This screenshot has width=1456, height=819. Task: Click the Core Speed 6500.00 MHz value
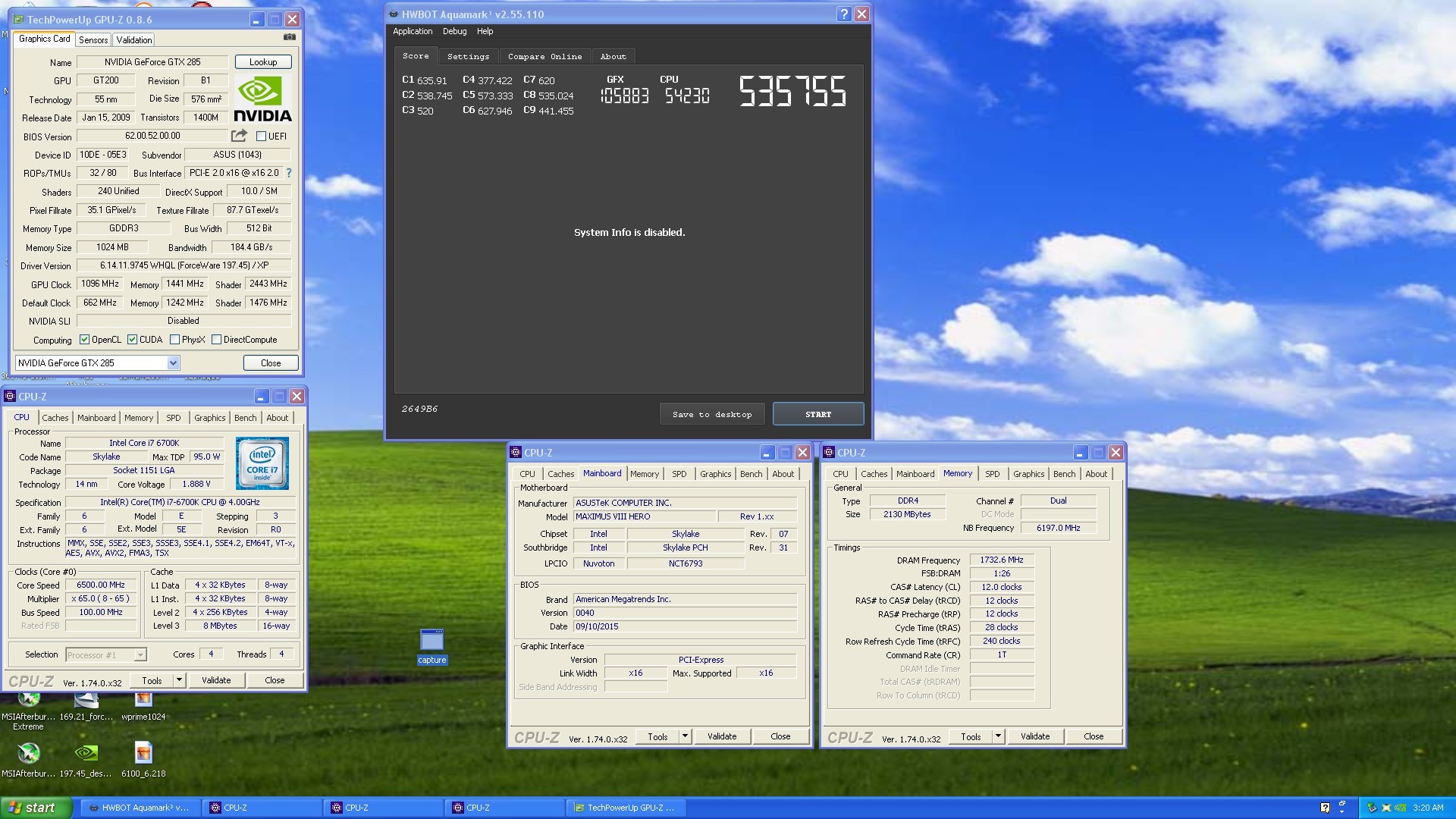click(101, 585)
